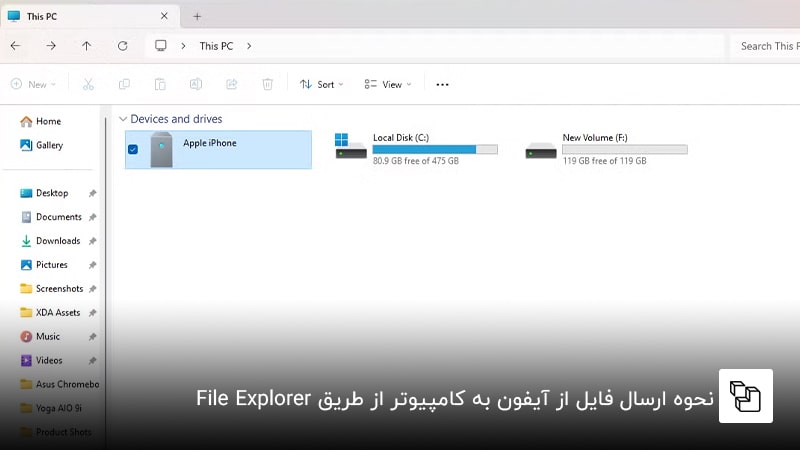Open Gallery in the sidebar
The width and height of the screenshot is (800, 450).
41,145
